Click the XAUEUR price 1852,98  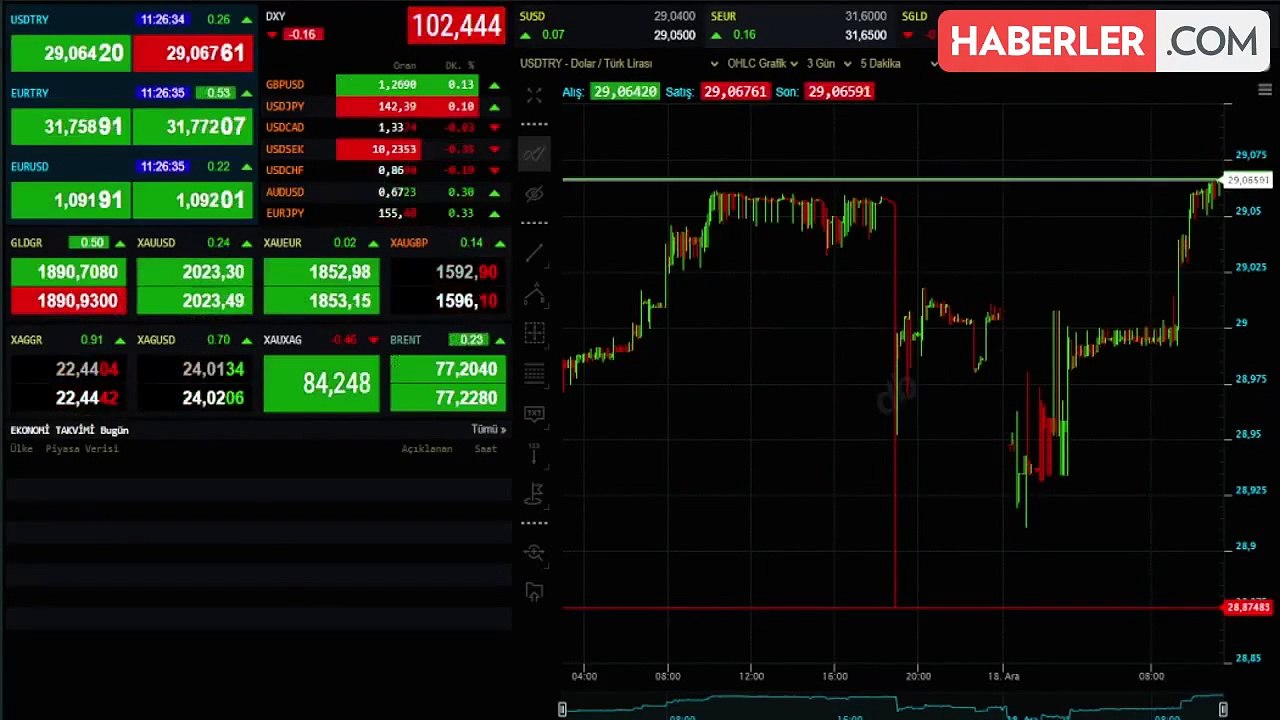point(322,272)
